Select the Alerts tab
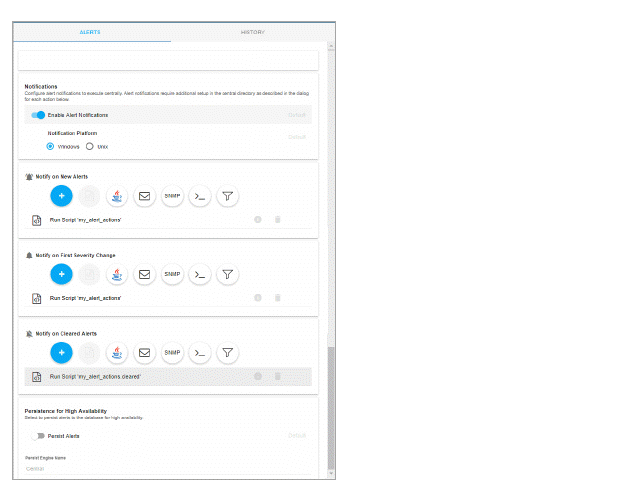The image size is (626, 485). coord(90,32)
